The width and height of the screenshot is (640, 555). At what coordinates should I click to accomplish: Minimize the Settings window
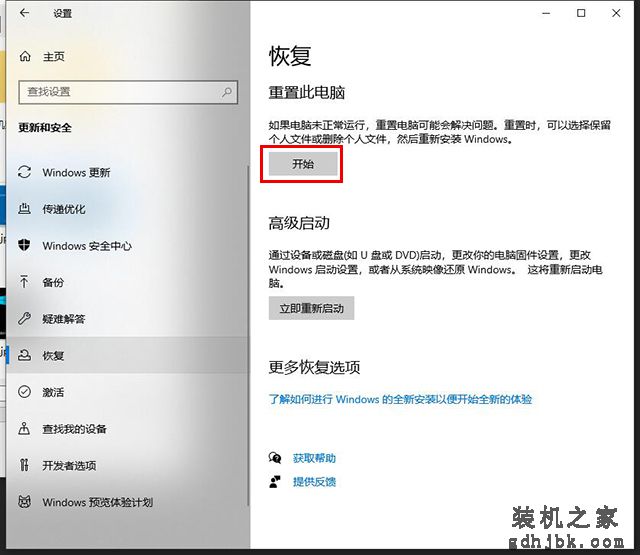click(x=546, y=13)
